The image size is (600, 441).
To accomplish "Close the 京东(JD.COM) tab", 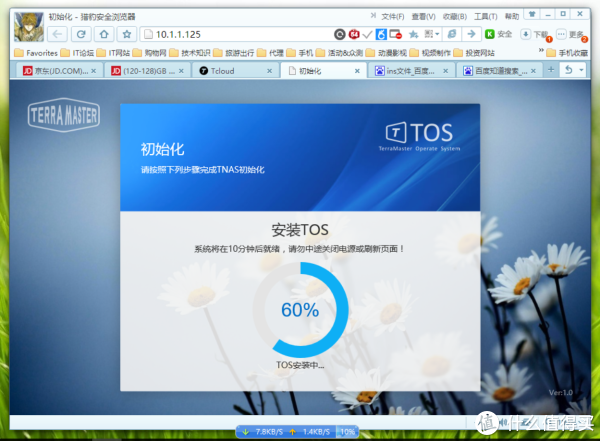I will [x=93, y=71].
